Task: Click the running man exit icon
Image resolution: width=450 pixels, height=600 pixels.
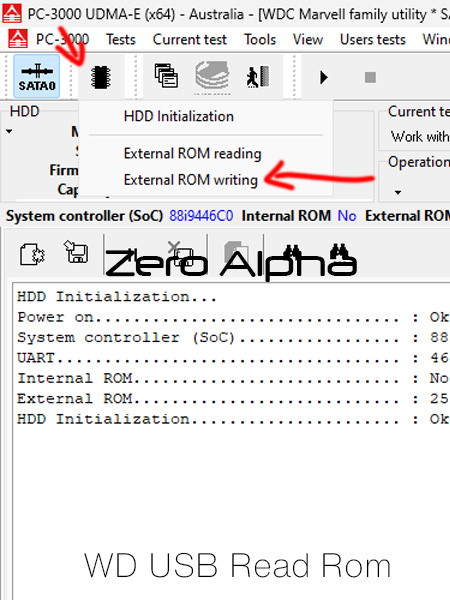Action: [258, 77]
